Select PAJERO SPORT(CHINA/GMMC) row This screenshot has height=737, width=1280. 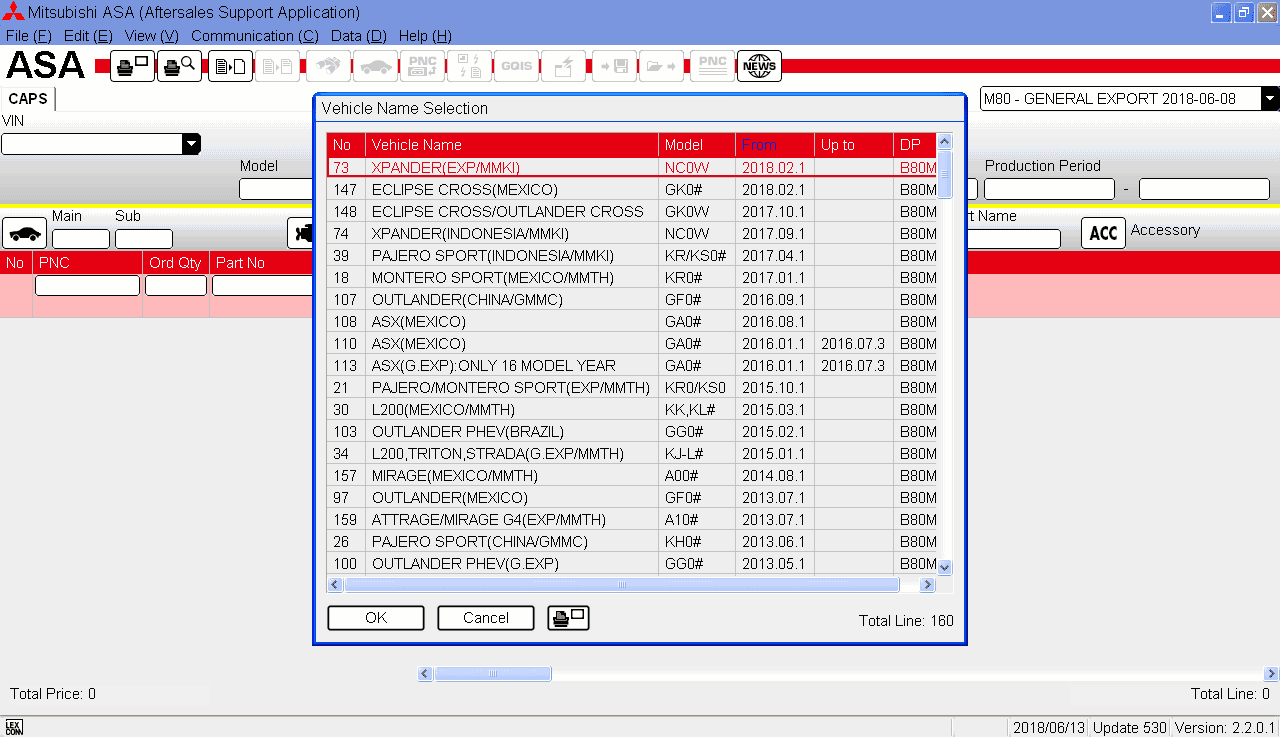632,542
